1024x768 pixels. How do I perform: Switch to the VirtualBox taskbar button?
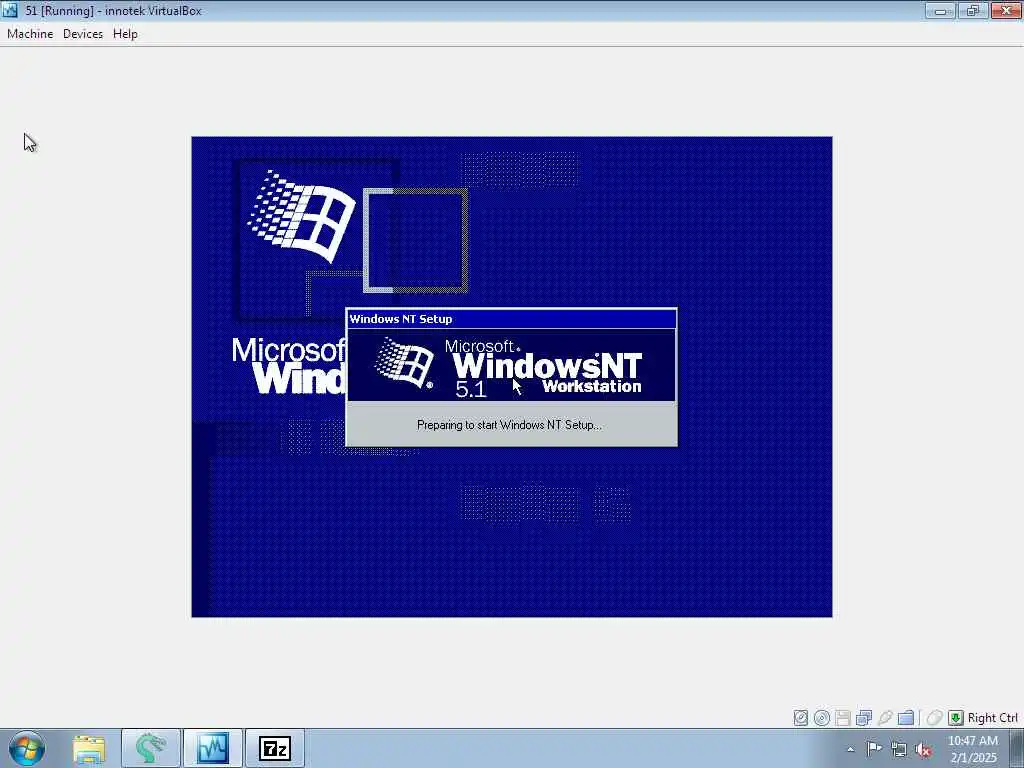212,748
